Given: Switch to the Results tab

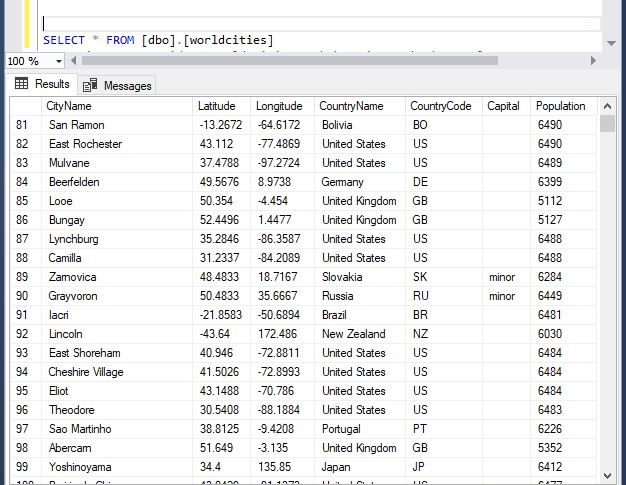Looking at the screenshot, I should pyautogui.click(x=52, y=85).
